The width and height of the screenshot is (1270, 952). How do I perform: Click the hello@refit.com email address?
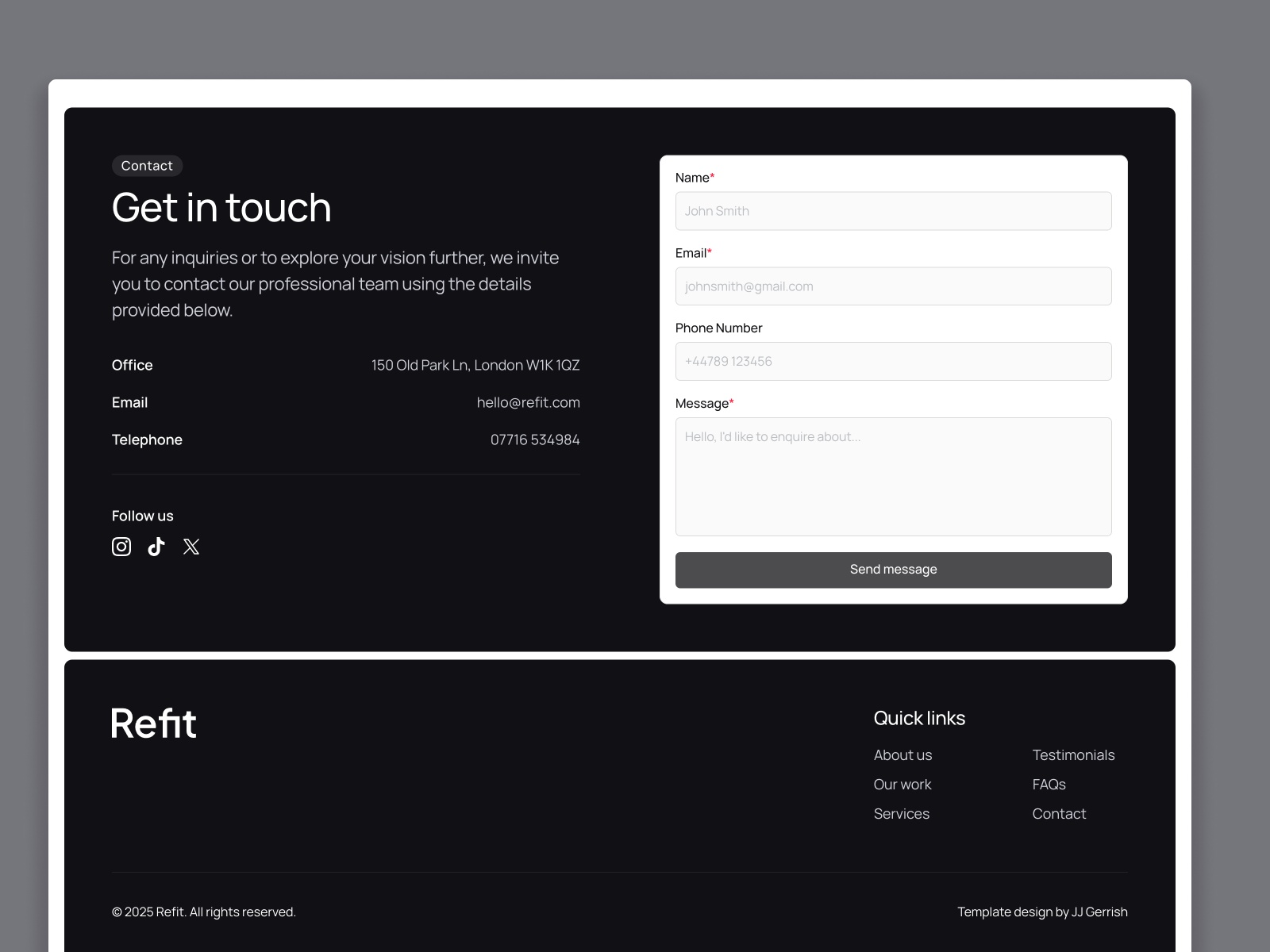(528, 402)
